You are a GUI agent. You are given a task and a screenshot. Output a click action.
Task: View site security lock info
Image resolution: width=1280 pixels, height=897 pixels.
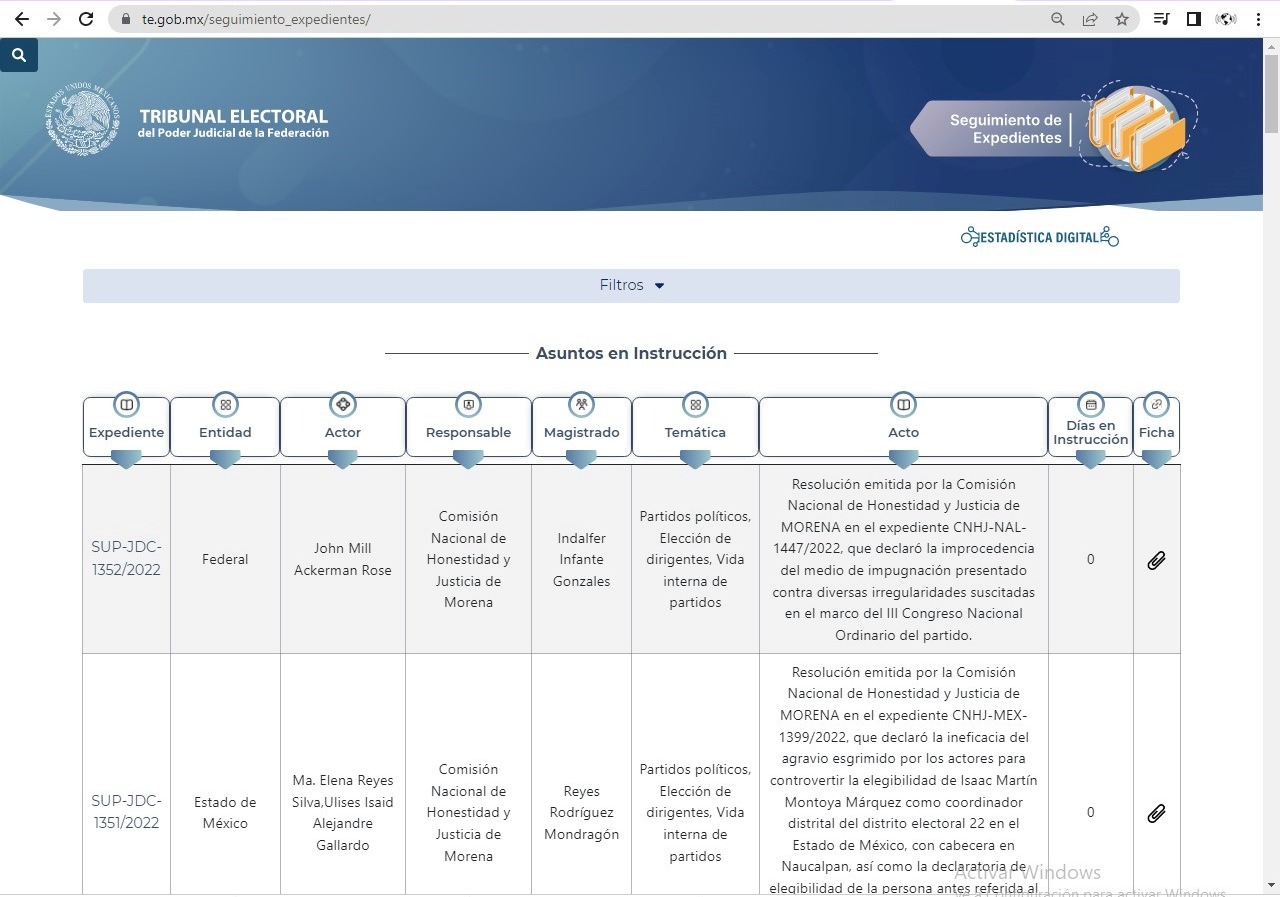125,19
